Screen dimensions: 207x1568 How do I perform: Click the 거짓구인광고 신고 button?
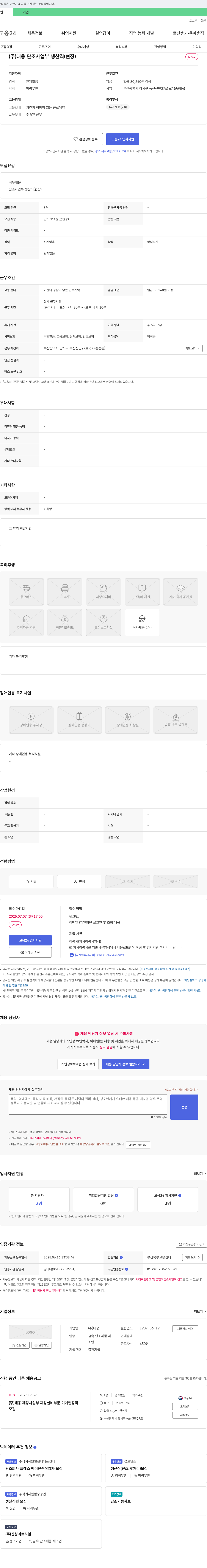pyautogui.click(x=191, y=1244)
